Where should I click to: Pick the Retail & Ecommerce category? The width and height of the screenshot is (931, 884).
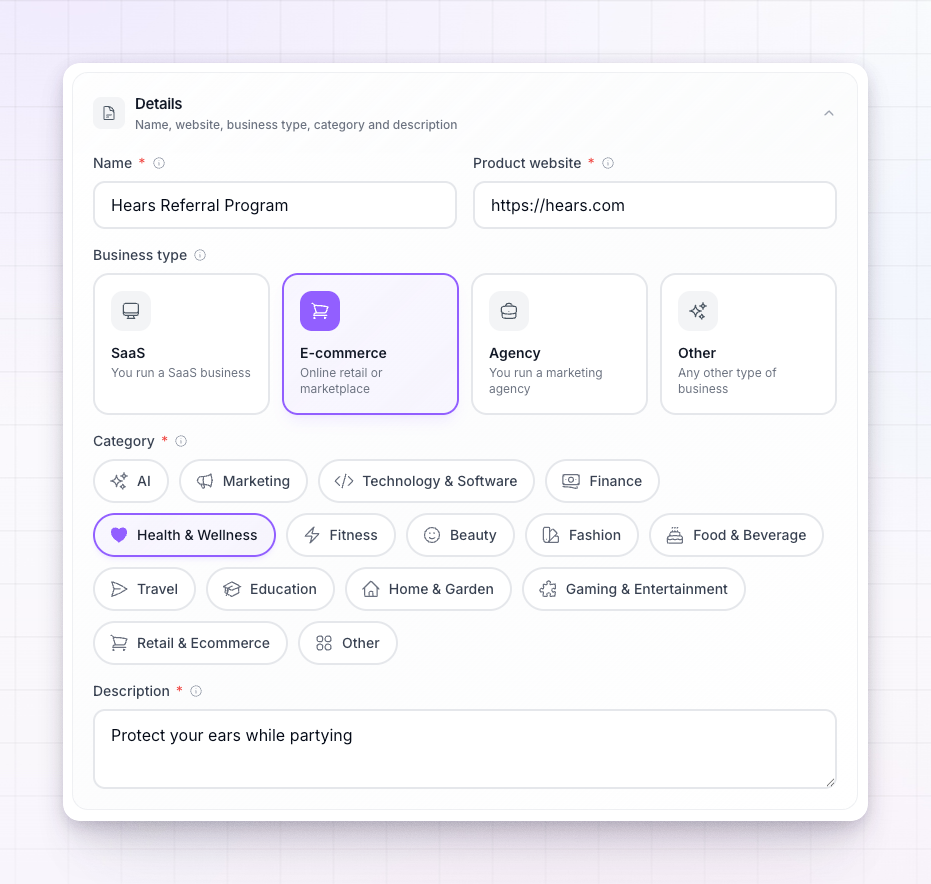pos(190,643)
